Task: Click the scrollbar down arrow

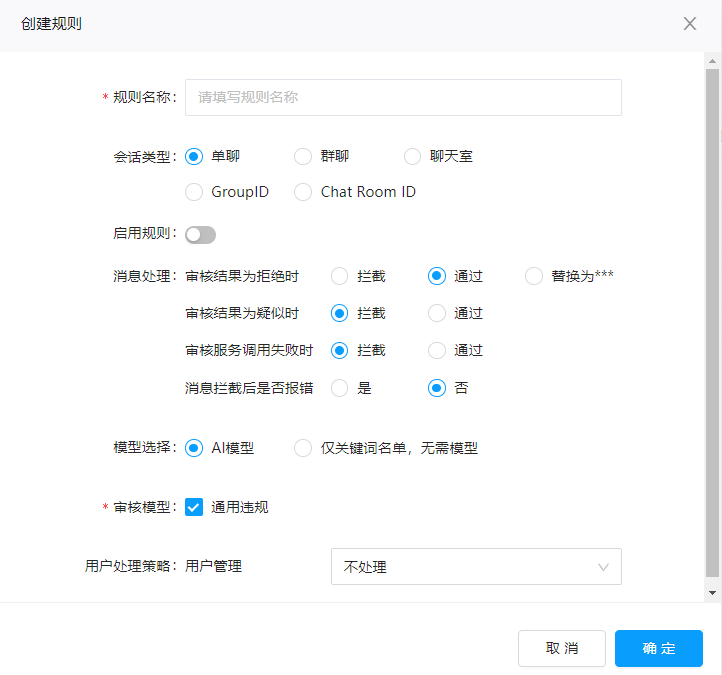Action: pyautogui.click(x=711, y=593)
